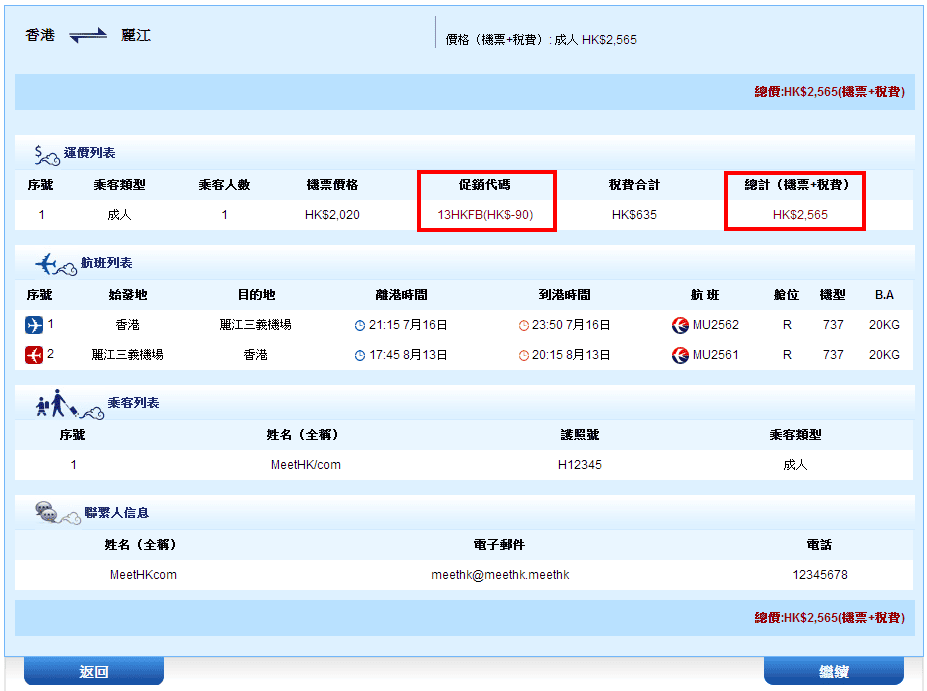
Task: Click the China Eastern logo beside MU2562
Action: 681,325
